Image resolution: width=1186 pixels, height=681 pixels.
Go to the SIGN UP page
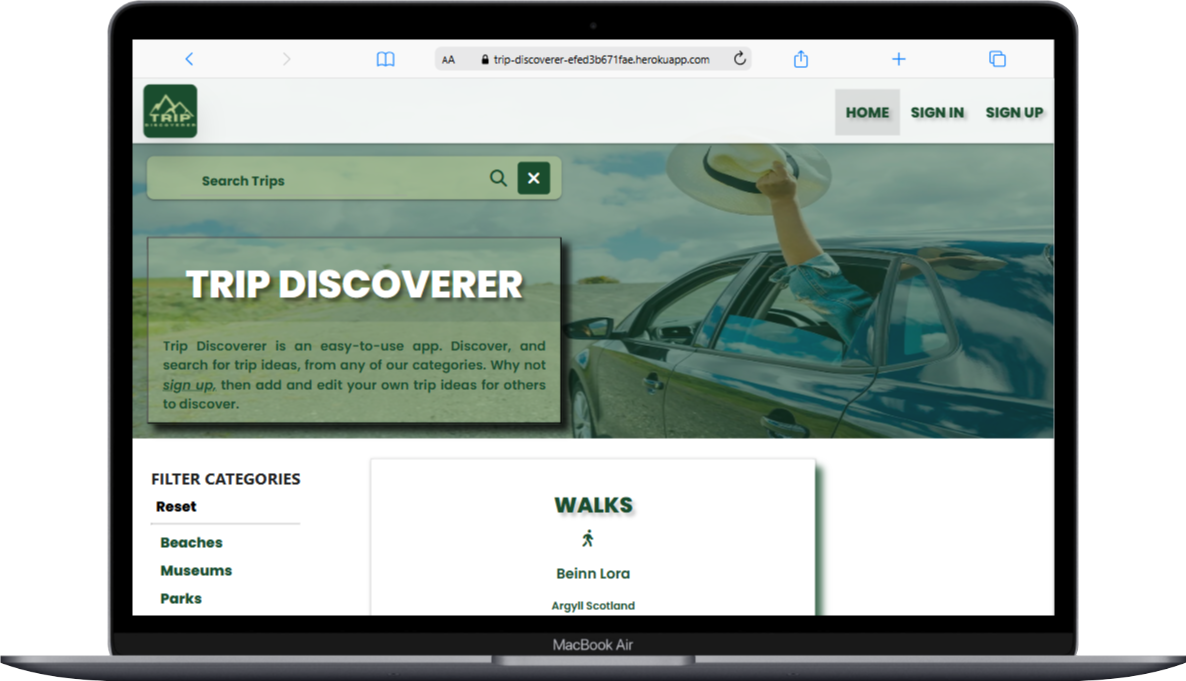pos(1014,112)
